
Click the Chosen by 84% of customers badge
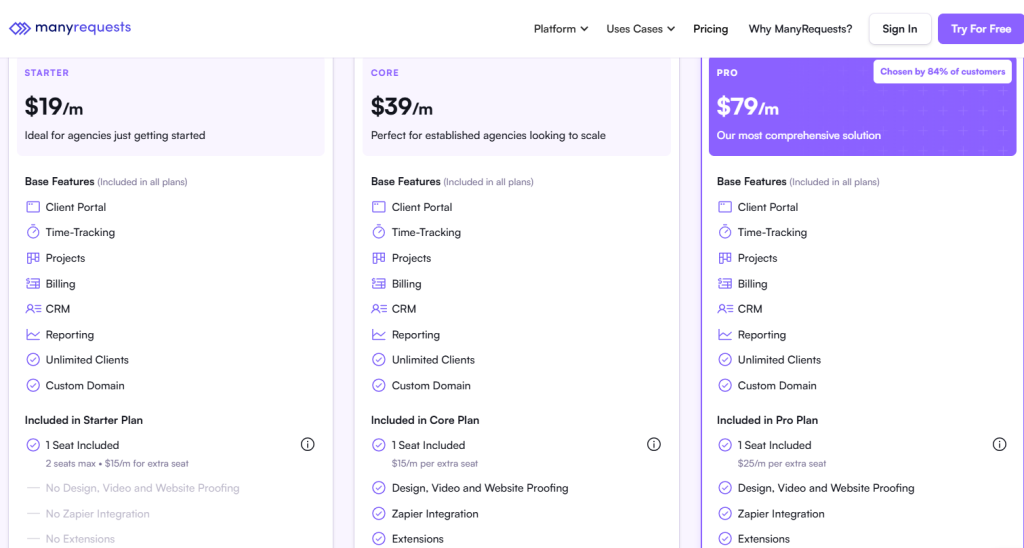click(942, 72)
